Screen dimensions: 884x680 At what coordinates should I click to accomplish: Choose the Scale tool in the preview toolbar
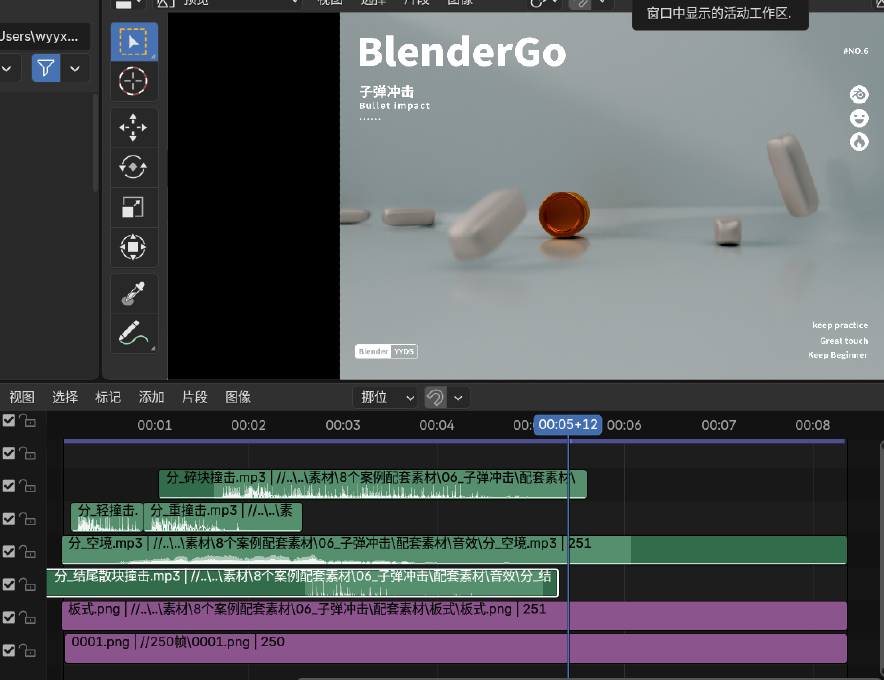coord(134,207)
